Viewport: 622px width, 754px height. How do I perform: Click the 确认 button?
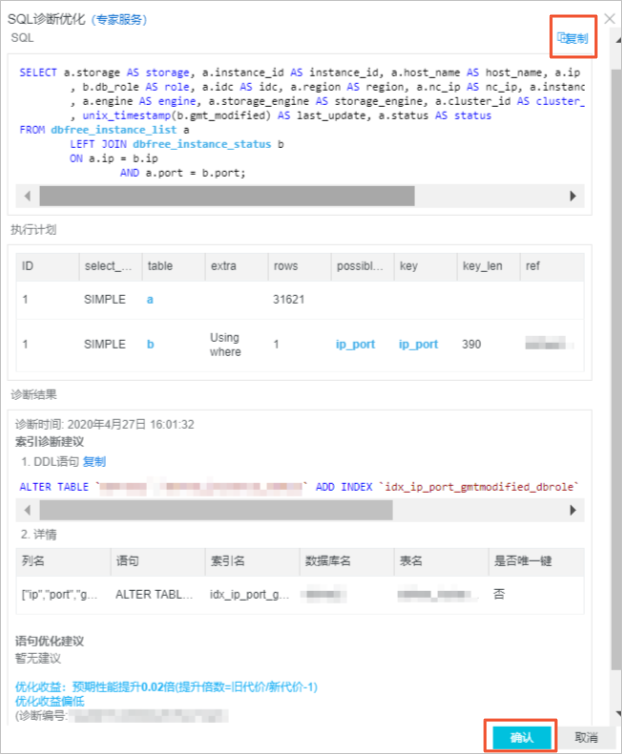pos(521,737)
